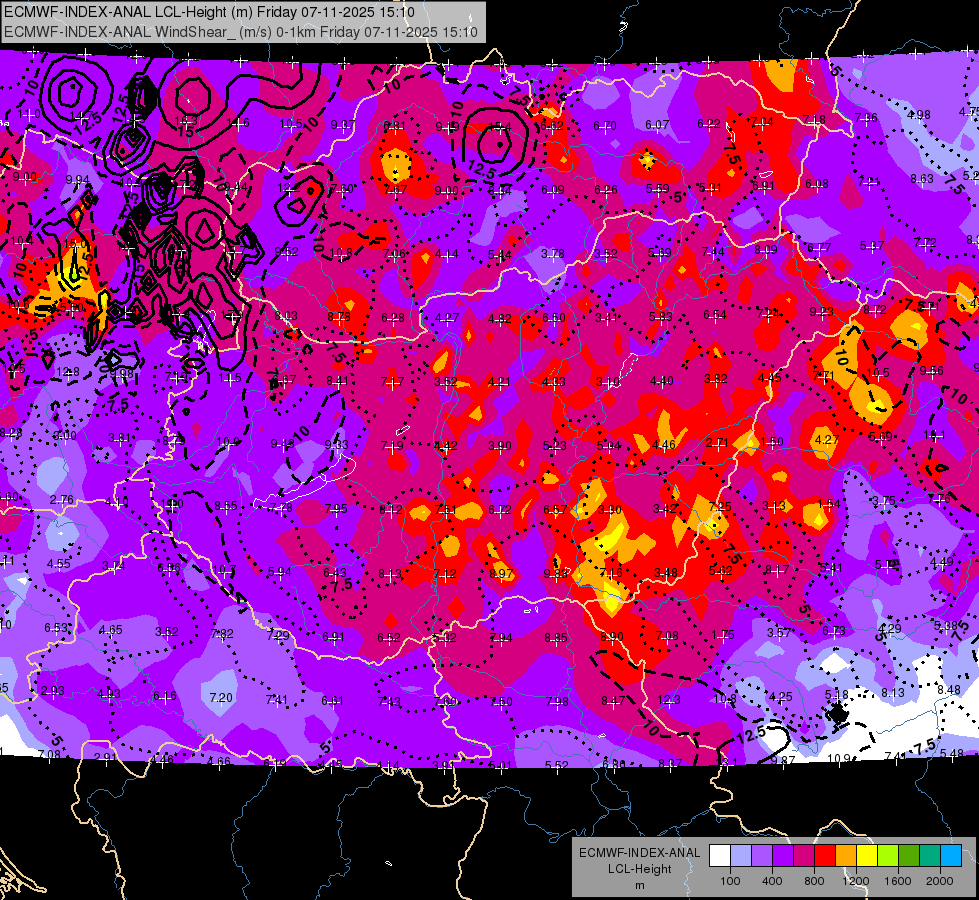Click the grid value 1.75
979x900 pixels.
pyautogui.click(x=723, y=635)
